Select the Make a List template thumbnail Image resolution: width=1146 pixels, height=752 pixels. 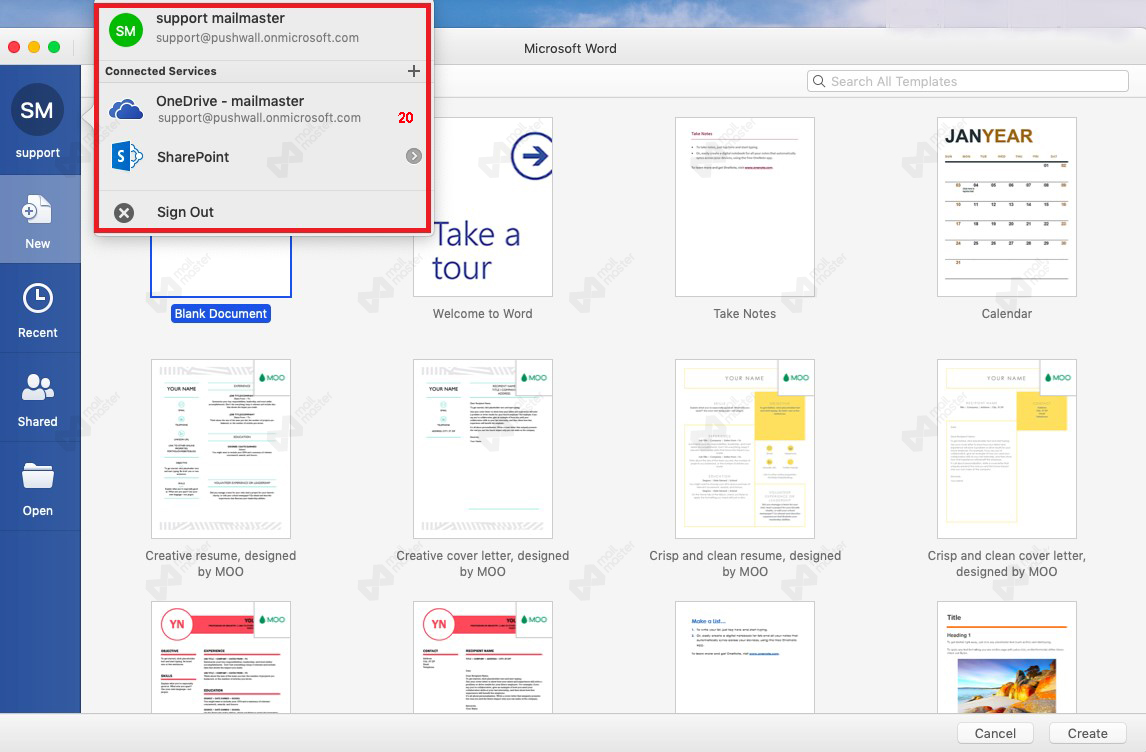745,657
